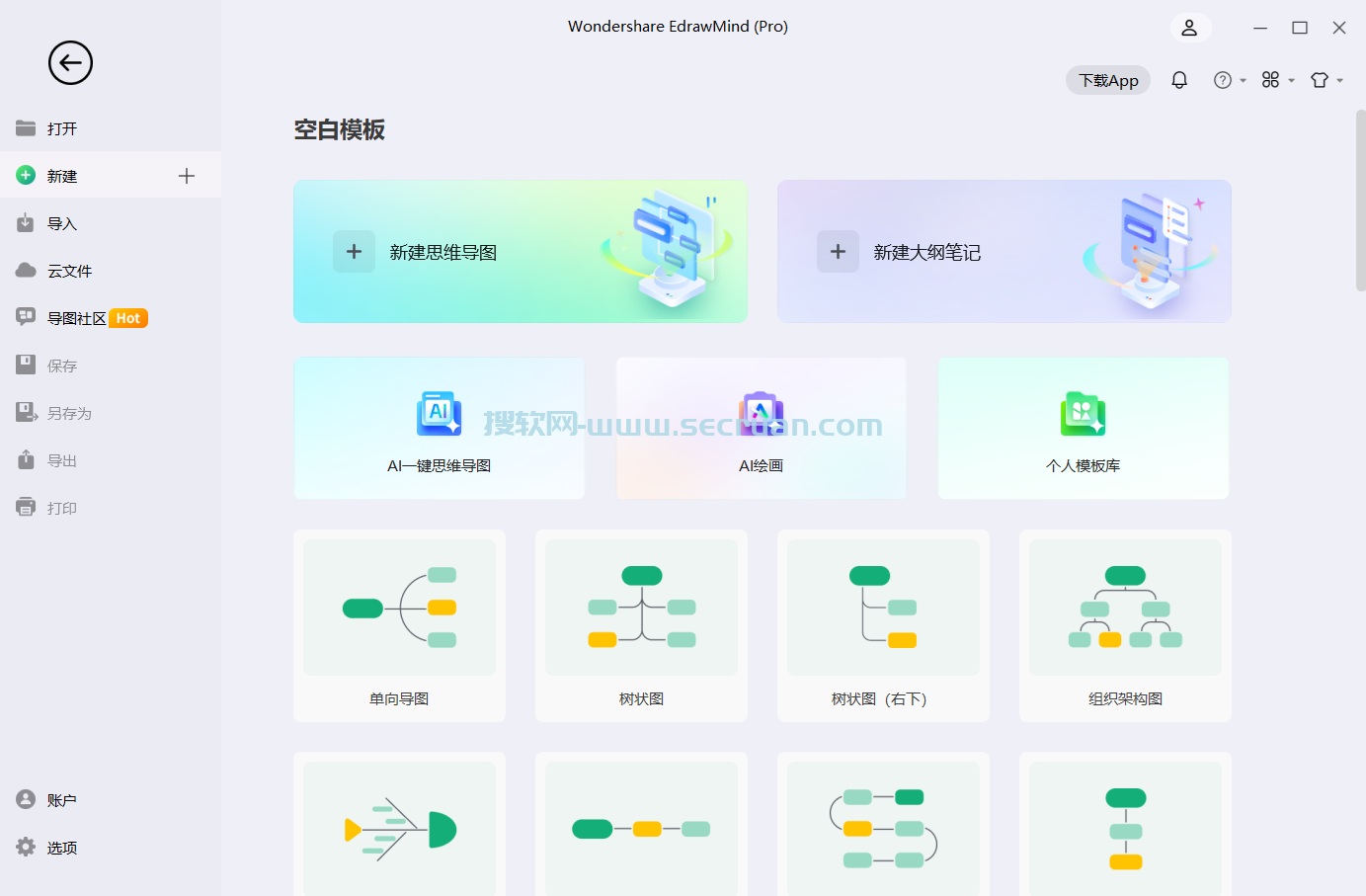Click 保存 in the sidebar
The width and height of the screenshot is (1366, 896).
coord(111,366)
